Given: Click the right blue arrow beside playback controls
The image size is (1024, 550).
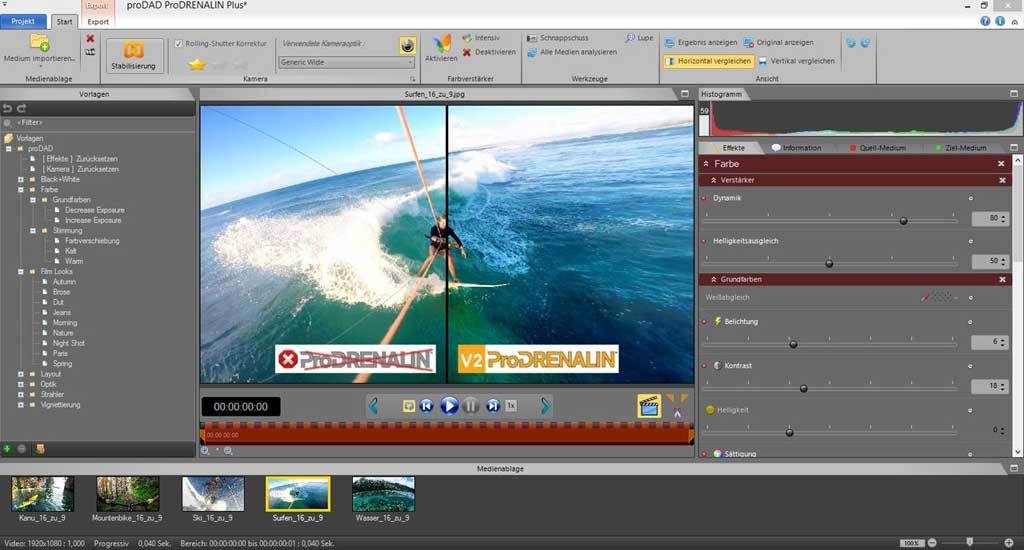Looking at the screenshot, I should (x=545, y=406).
